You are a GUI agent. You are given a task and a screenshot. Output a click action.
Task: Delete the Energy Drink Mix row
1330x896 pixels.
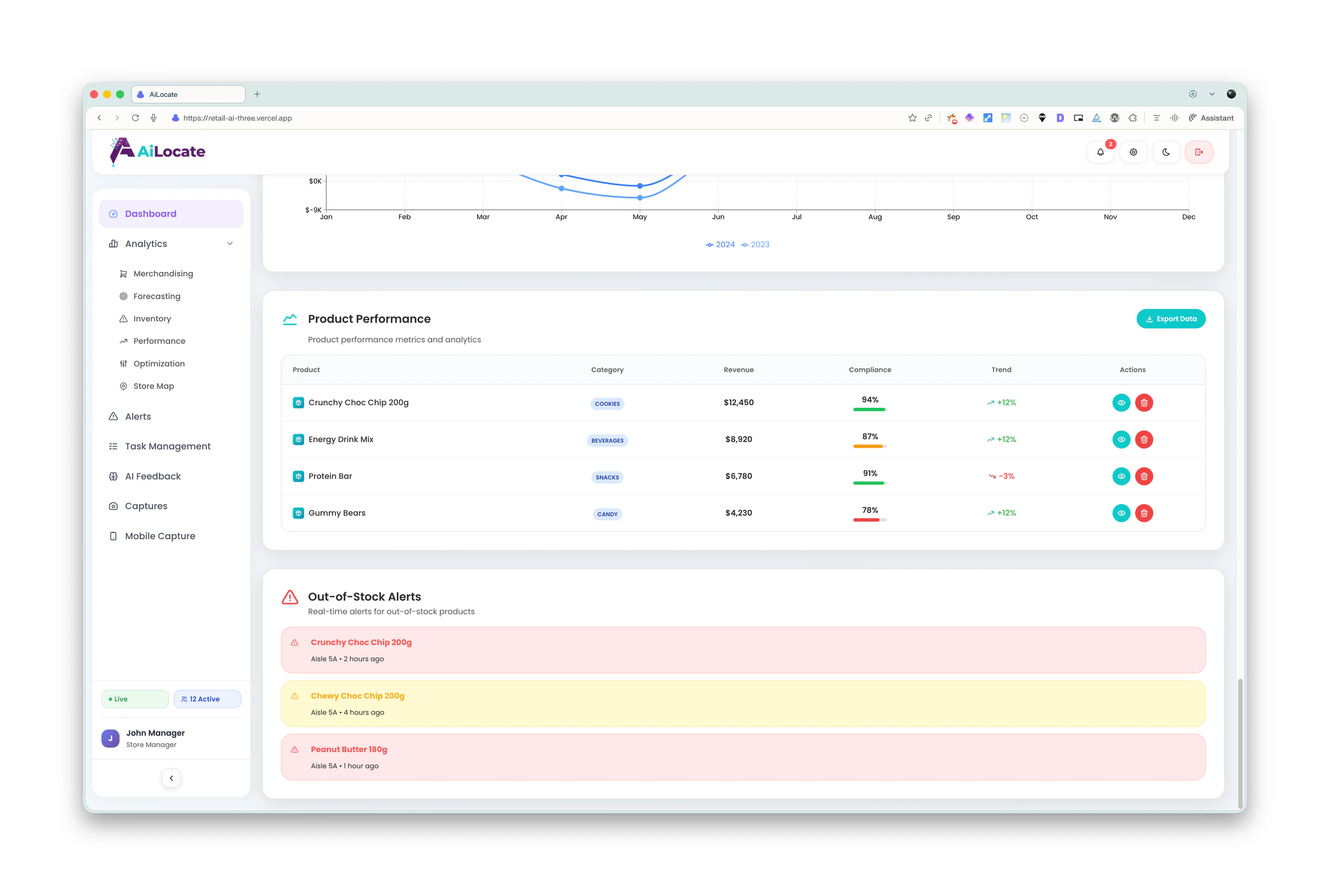point(1144,439)
